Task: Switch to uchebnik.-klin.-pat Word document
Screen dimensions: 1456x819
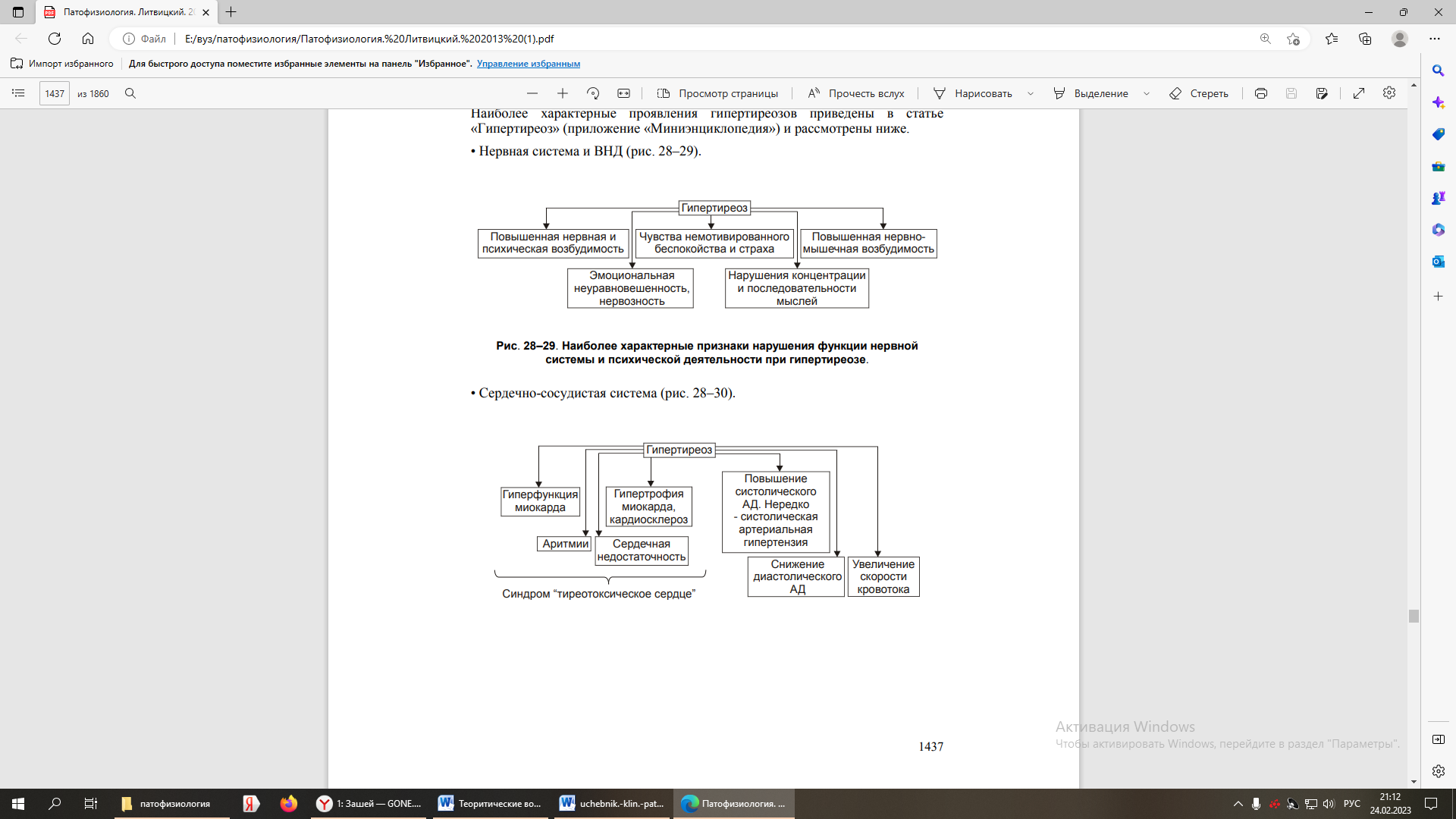Action: 613,804
